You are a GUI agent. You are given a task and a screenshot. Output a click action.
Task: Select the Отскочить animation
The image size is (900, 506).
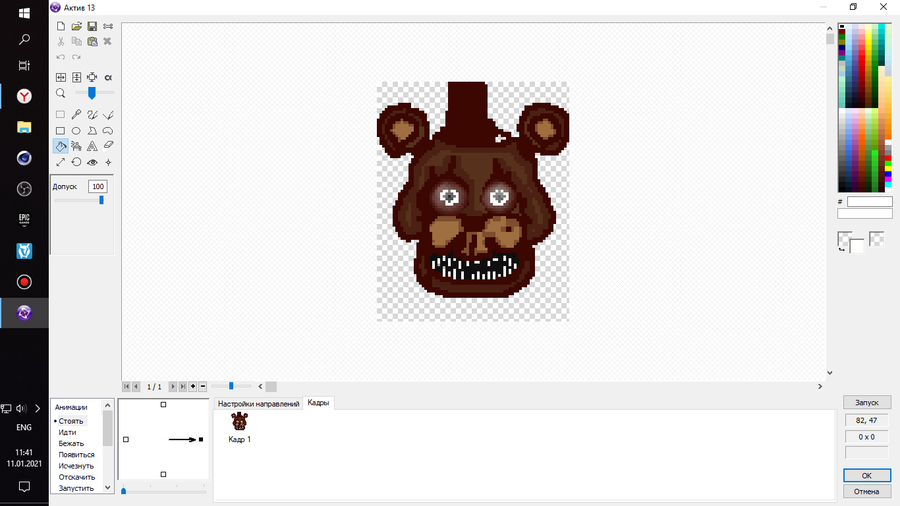click(76, 477)
